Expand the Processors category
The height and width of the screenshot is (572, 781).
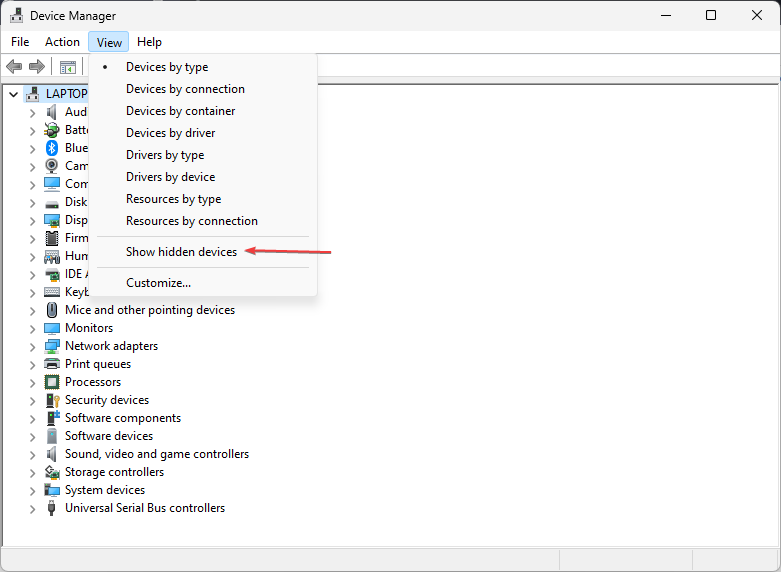[x=32, y=383]
